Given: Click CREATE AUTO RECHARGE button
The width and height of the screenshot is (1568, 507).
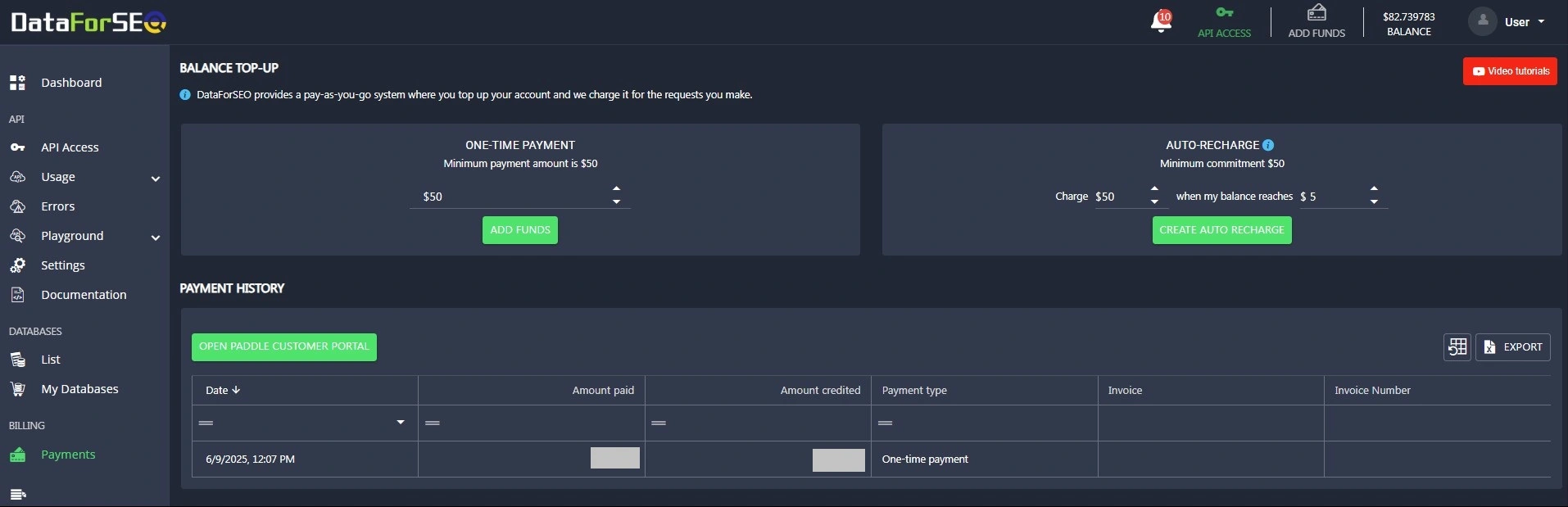Looking at the screenshot, I should pyautogui.click(x=1221, y=230).
